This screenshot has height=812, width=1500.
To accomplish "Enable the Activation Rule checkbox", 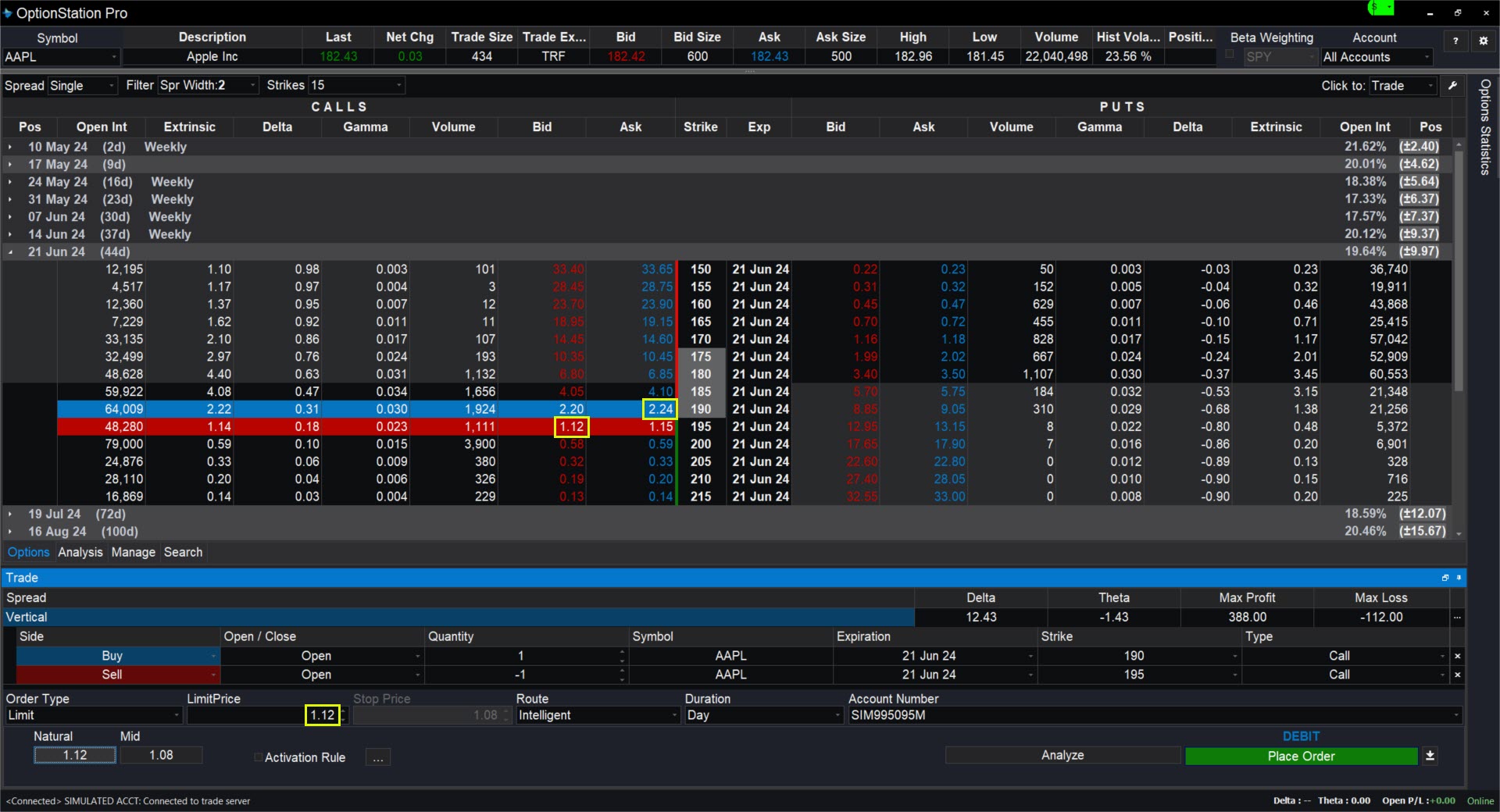I will [259, 757].
